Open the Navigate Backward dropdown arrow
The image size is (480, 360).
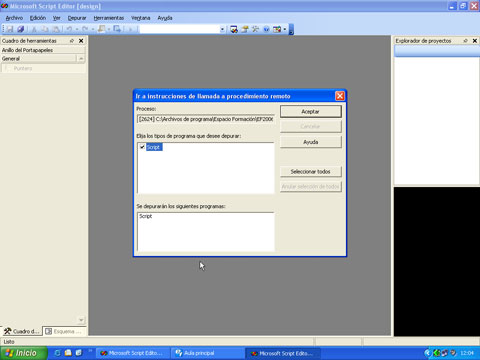point(109,29)
